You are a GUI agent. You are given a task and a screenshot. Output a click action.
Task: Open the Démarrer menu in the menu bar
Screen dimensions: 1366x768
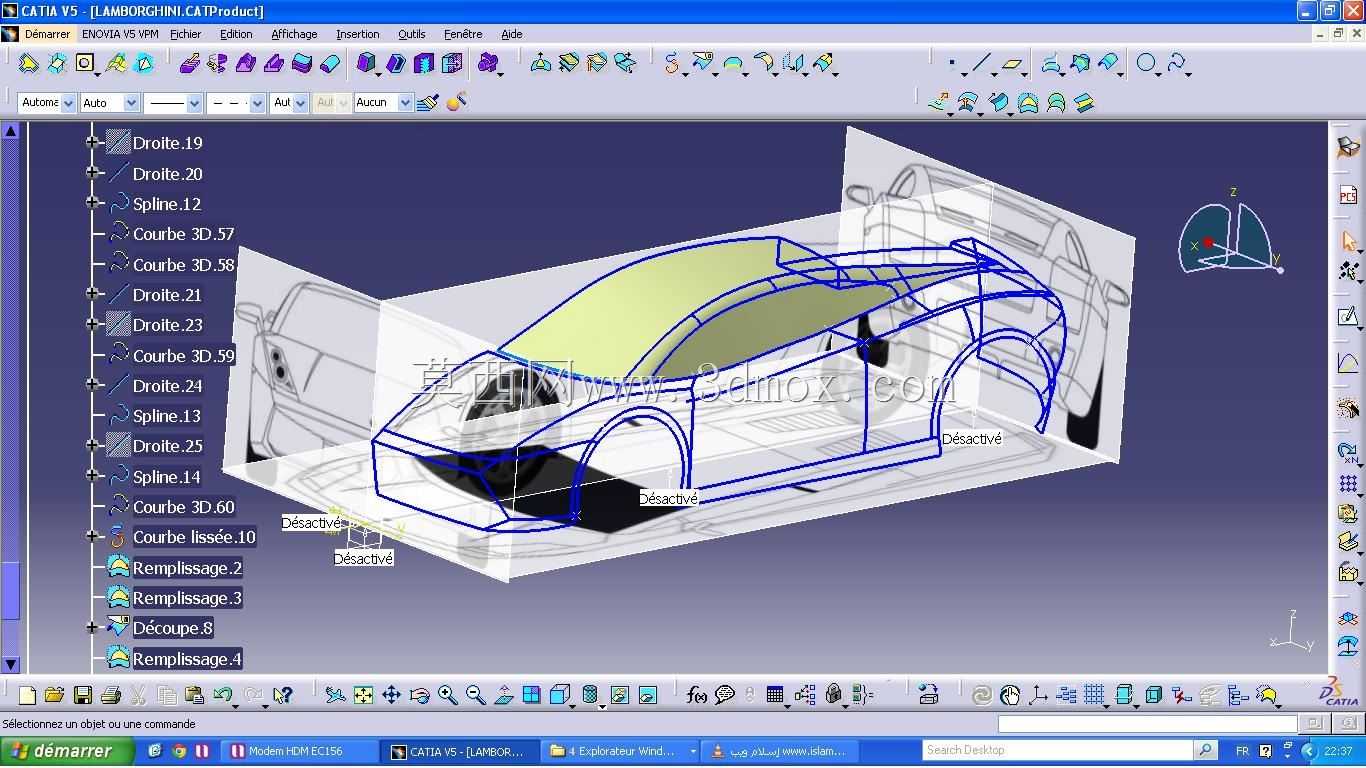pos(47,34)
